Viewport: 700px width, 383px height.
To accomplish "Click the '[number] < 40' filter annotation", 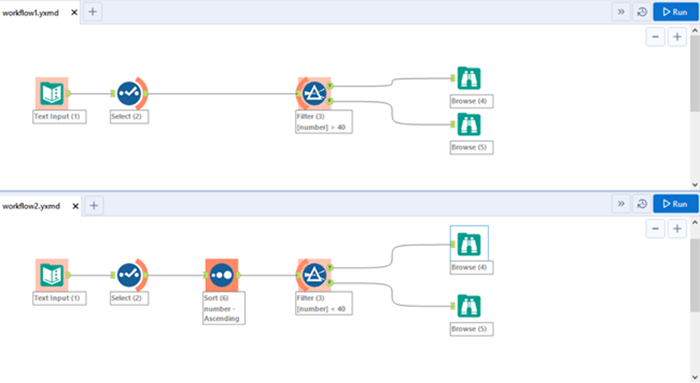I will 321,309.
